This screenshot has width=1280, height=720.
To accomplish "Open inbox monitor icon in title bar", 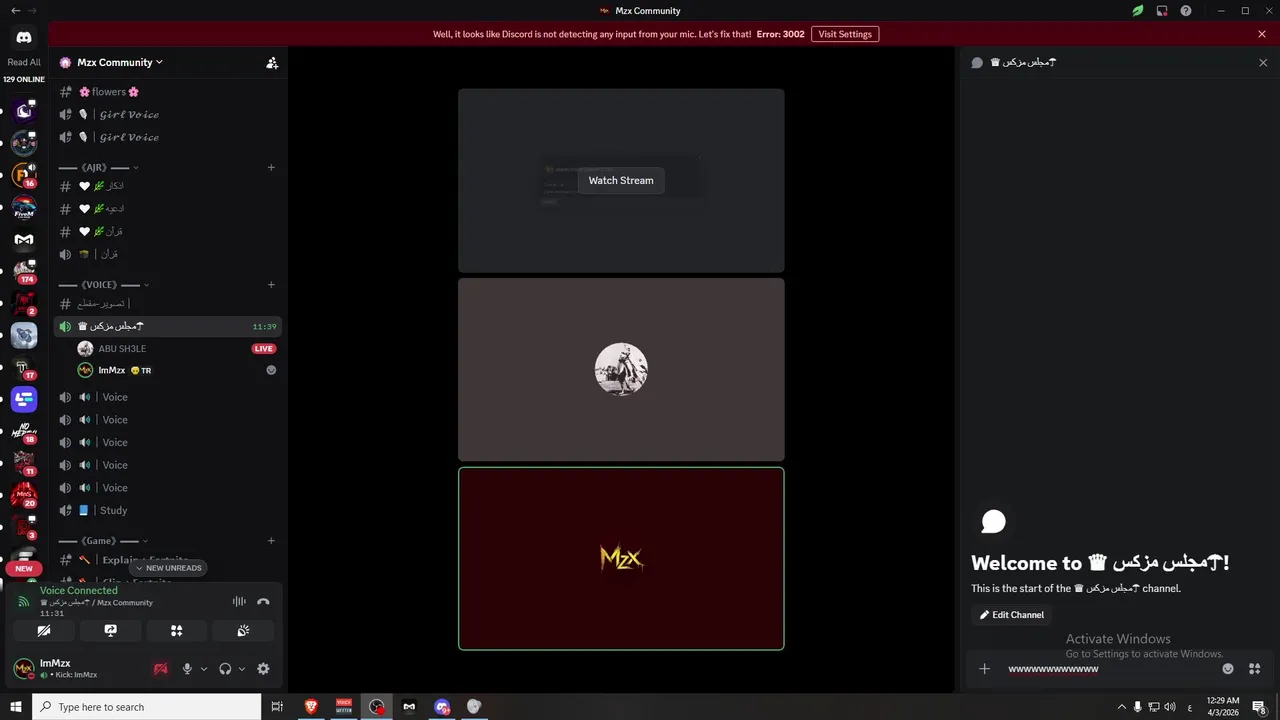I will (1162, 10).
